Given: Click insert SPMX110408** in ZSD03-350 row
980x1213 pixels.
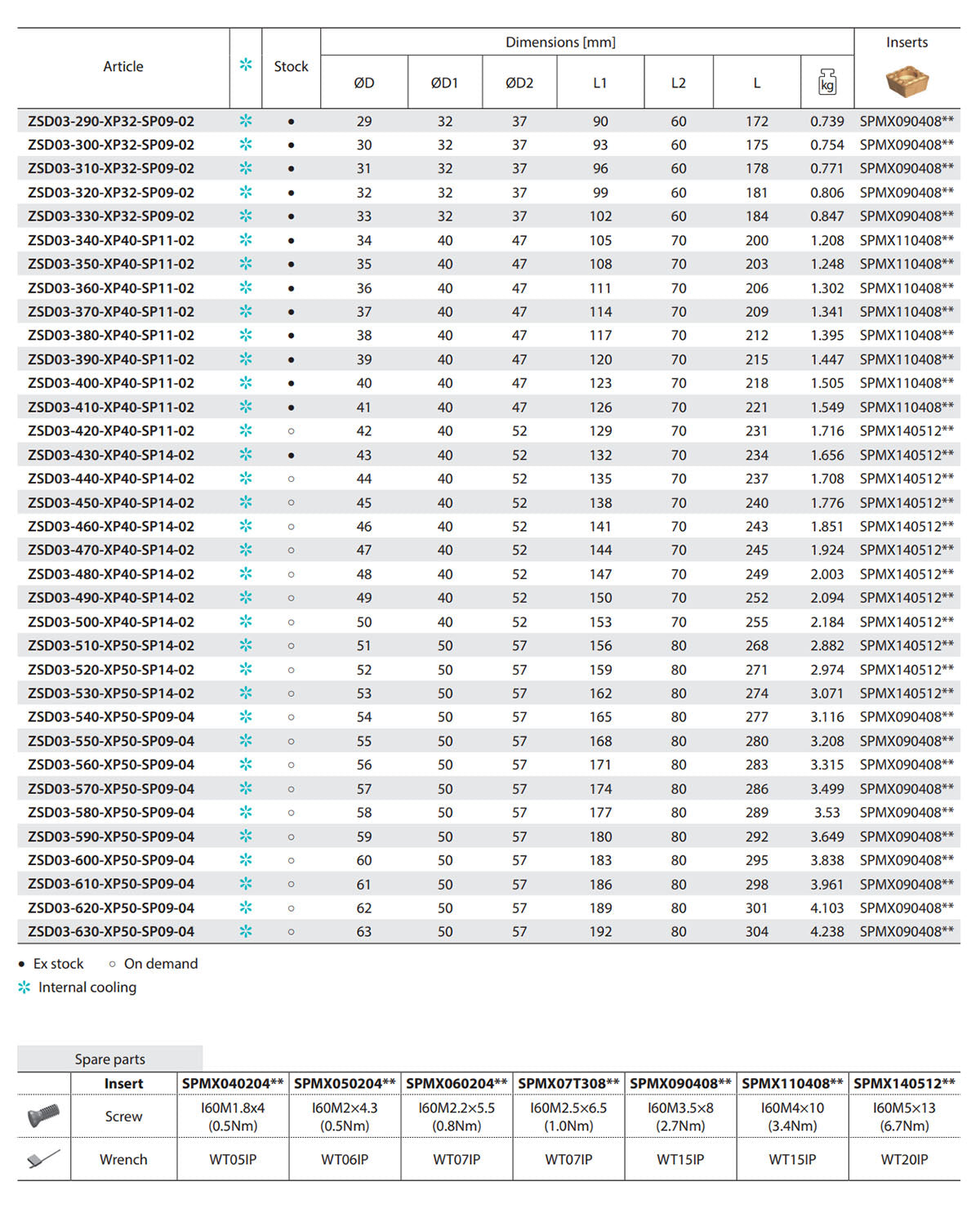Looking at the screenshot, I should point(906,264).
